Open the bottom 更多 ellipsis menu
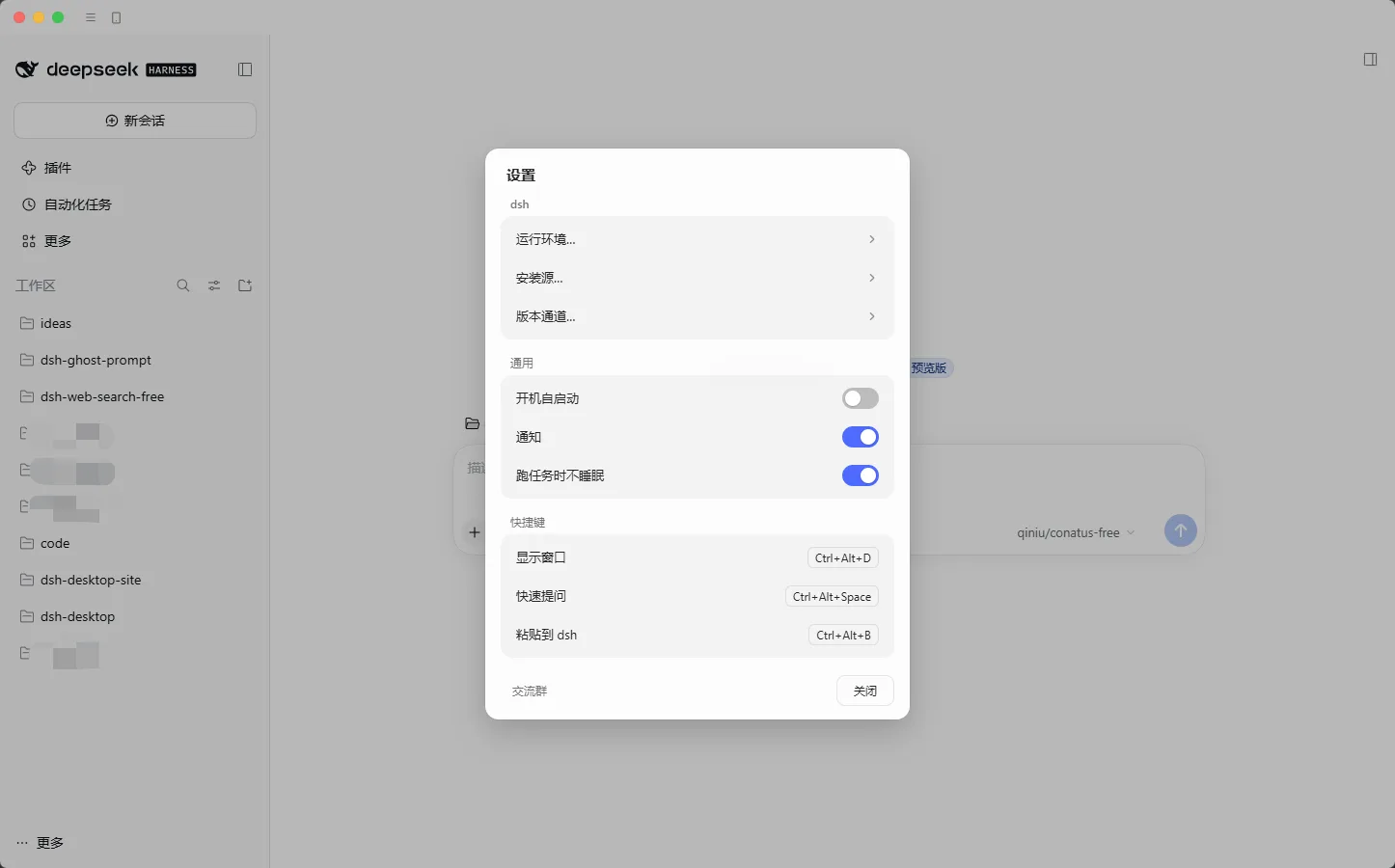Image resolution: width=1395 pixels, height=868 pixels. [x=40, y=843]
